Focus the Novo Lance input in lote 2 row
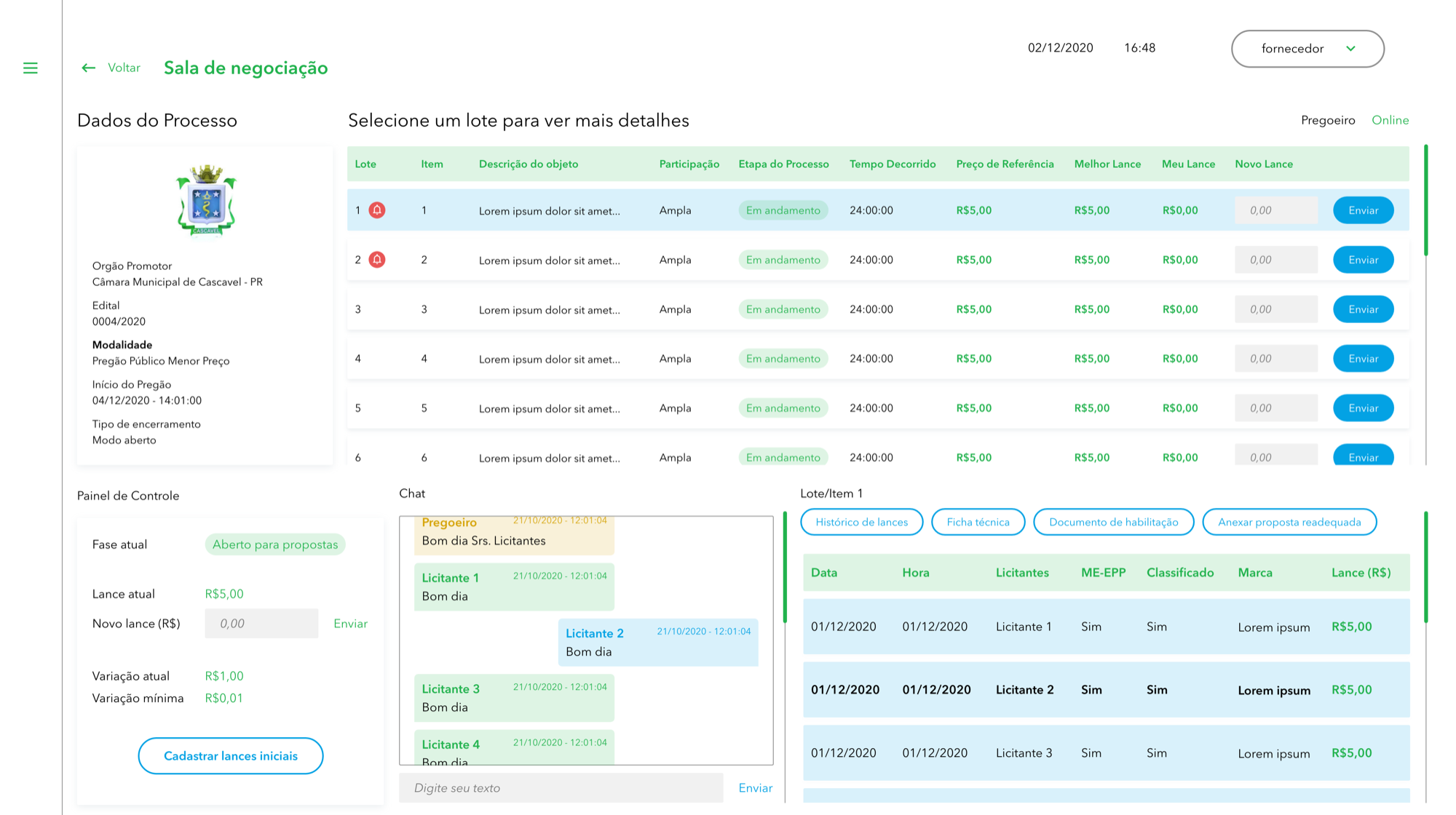Screen dimensions: 1456x815 click(x=1275, y=260)
